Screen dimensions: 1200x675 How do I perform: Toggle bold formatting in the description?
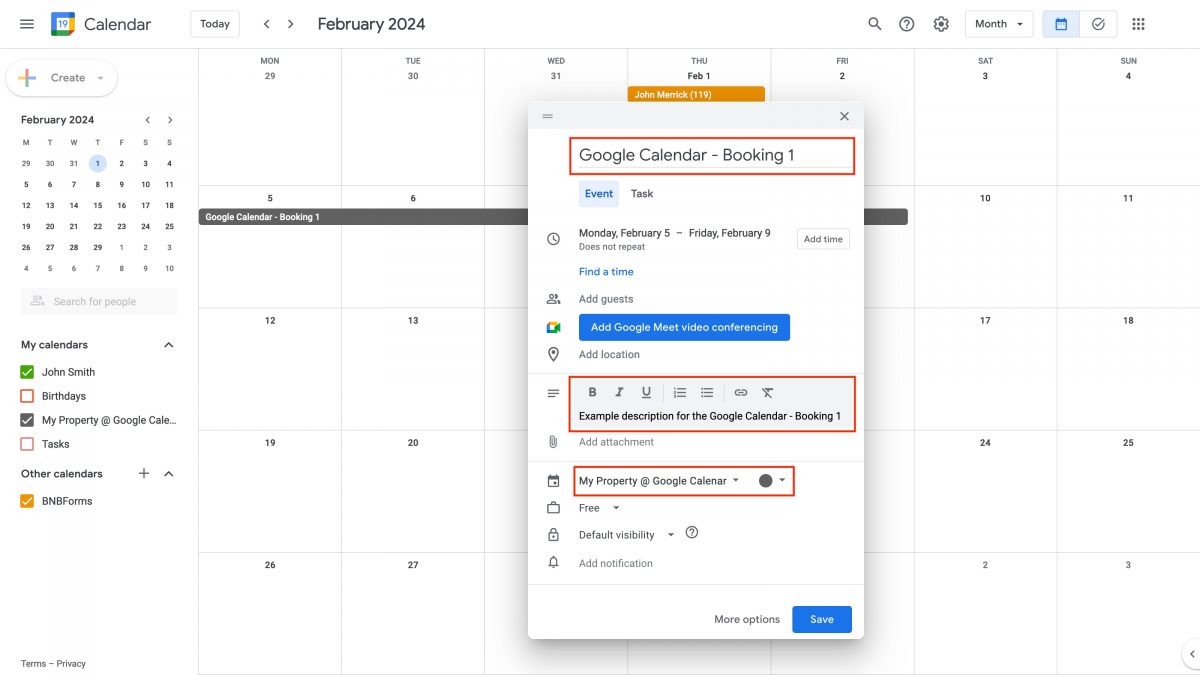click(x=592, y=392)
